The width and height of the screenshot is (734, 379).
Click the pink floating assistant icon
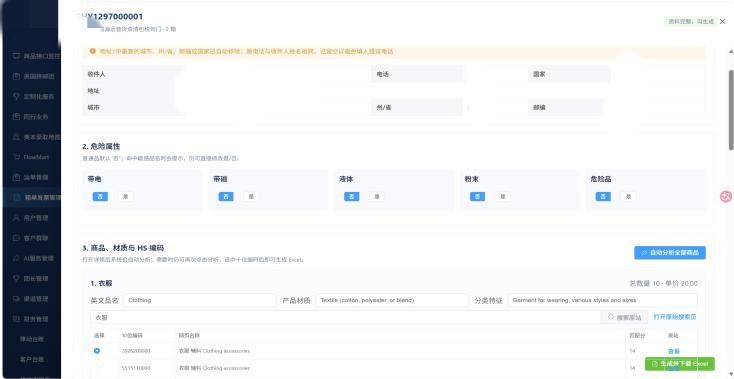(726, 197)
